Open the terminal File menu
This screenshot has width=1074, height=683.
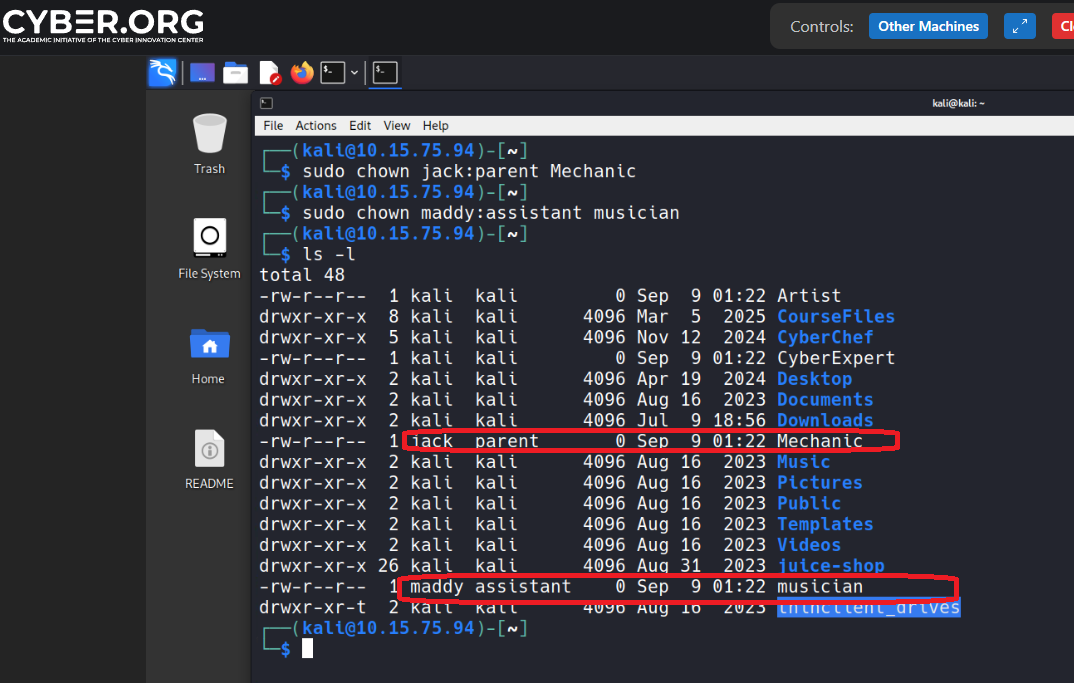[x=273, y=126]
